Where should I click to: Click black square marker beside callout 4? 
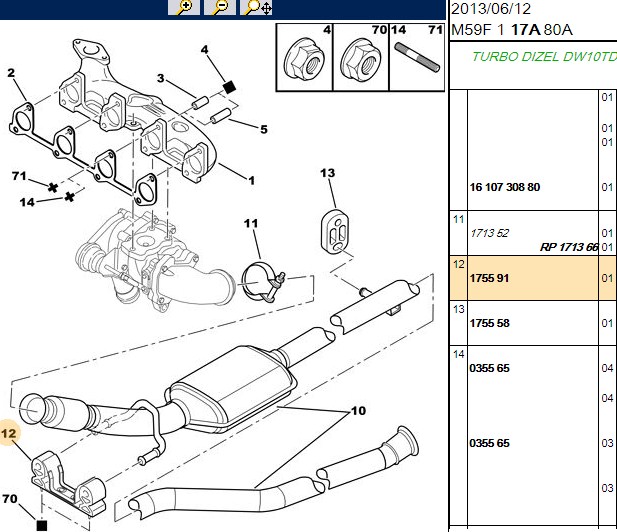coord(229,87)
